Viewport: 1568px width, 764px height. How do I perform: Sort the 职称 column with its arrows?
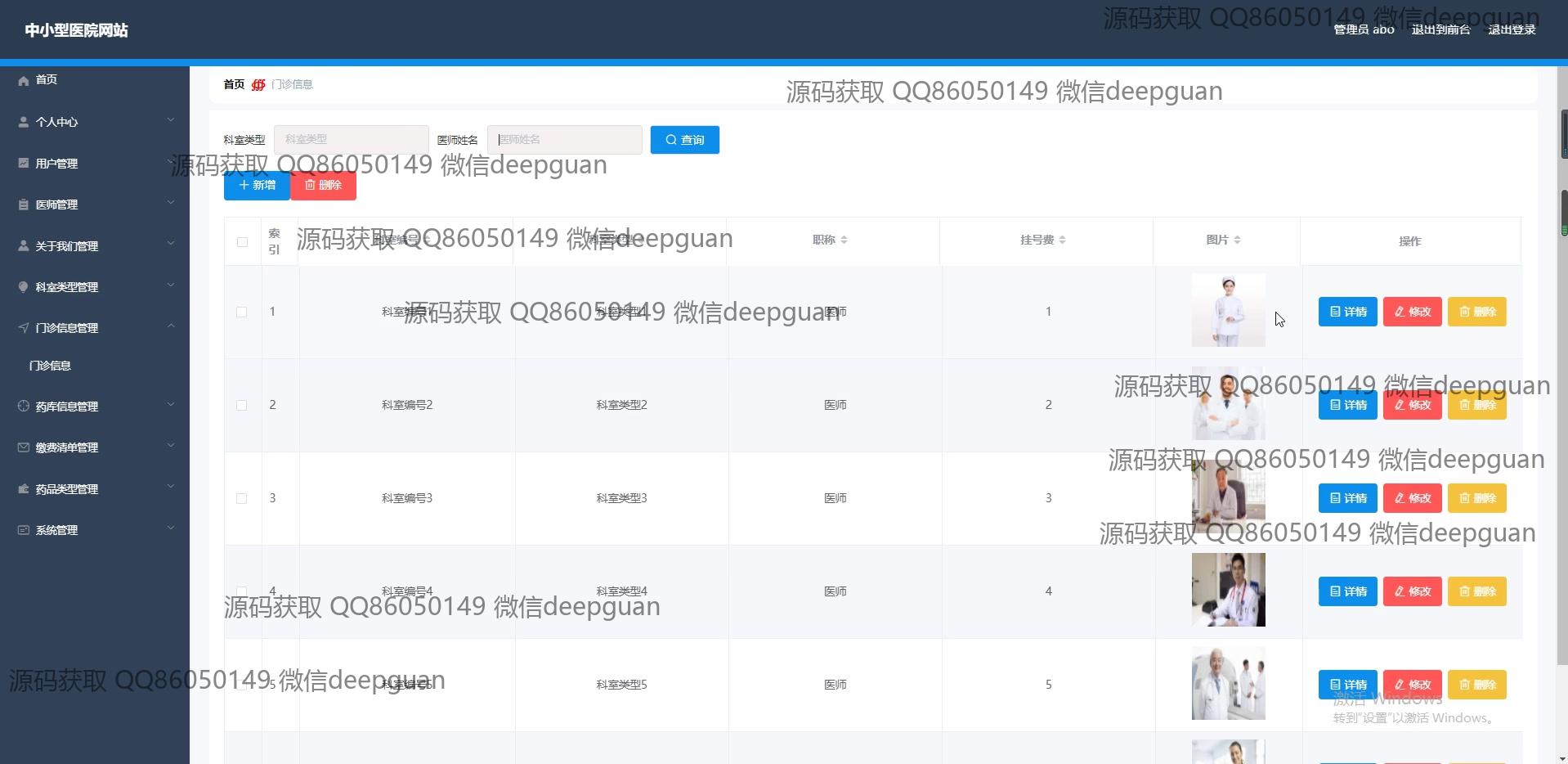pos(844,240)
